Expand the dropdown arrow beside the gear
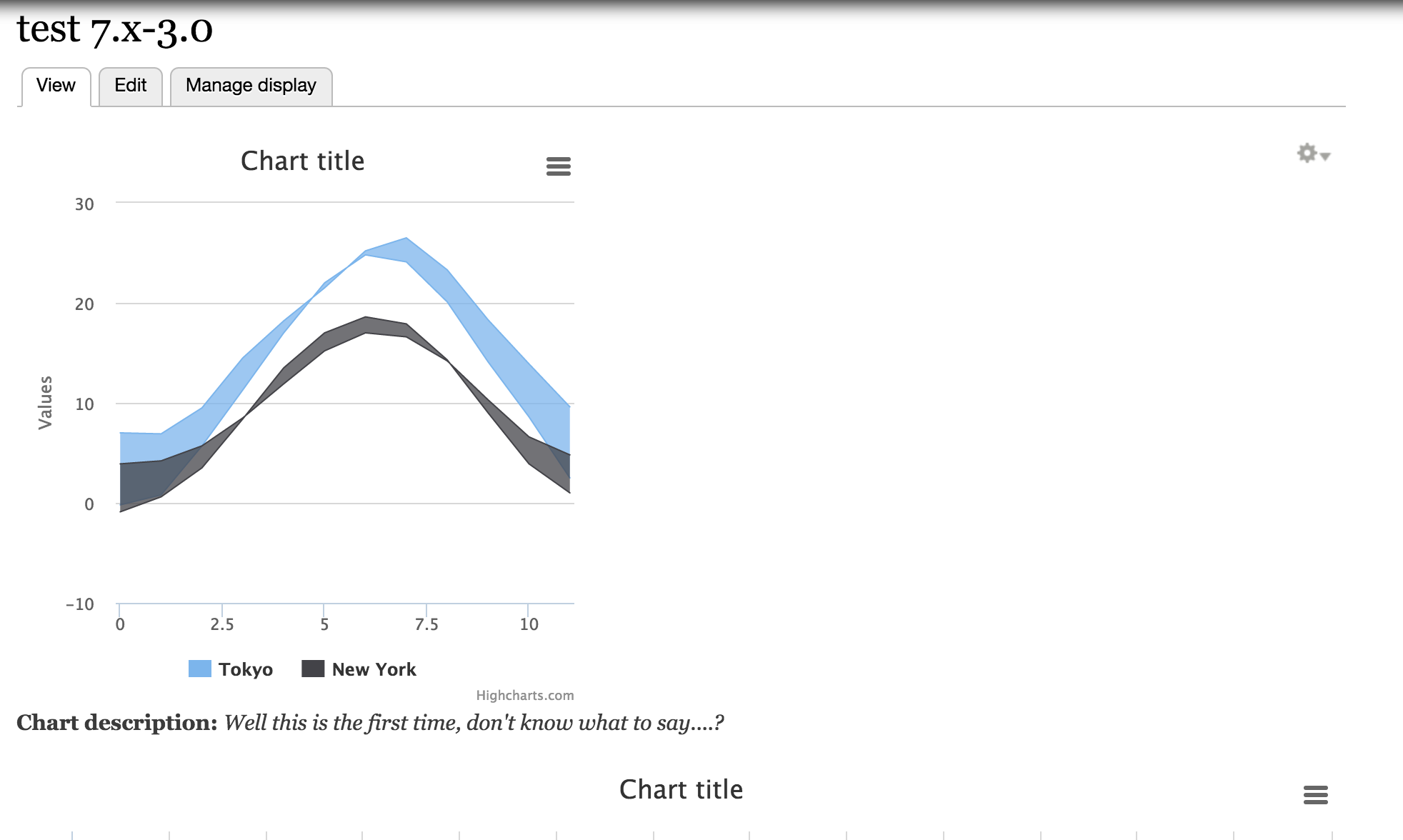Screen dimensions: 1403x840 [1325, 156]
